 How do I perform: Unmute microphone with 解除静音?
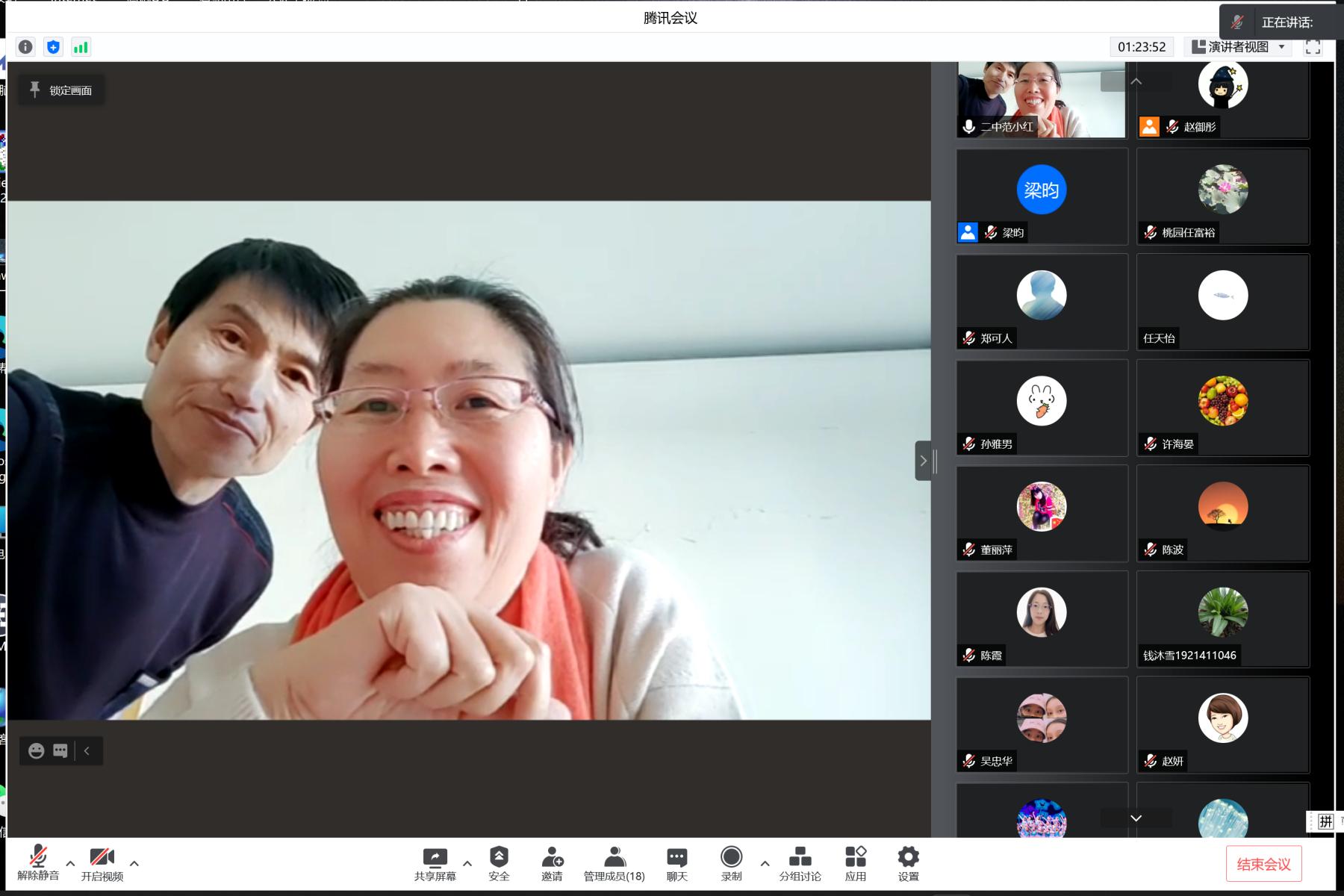(38, 863)
